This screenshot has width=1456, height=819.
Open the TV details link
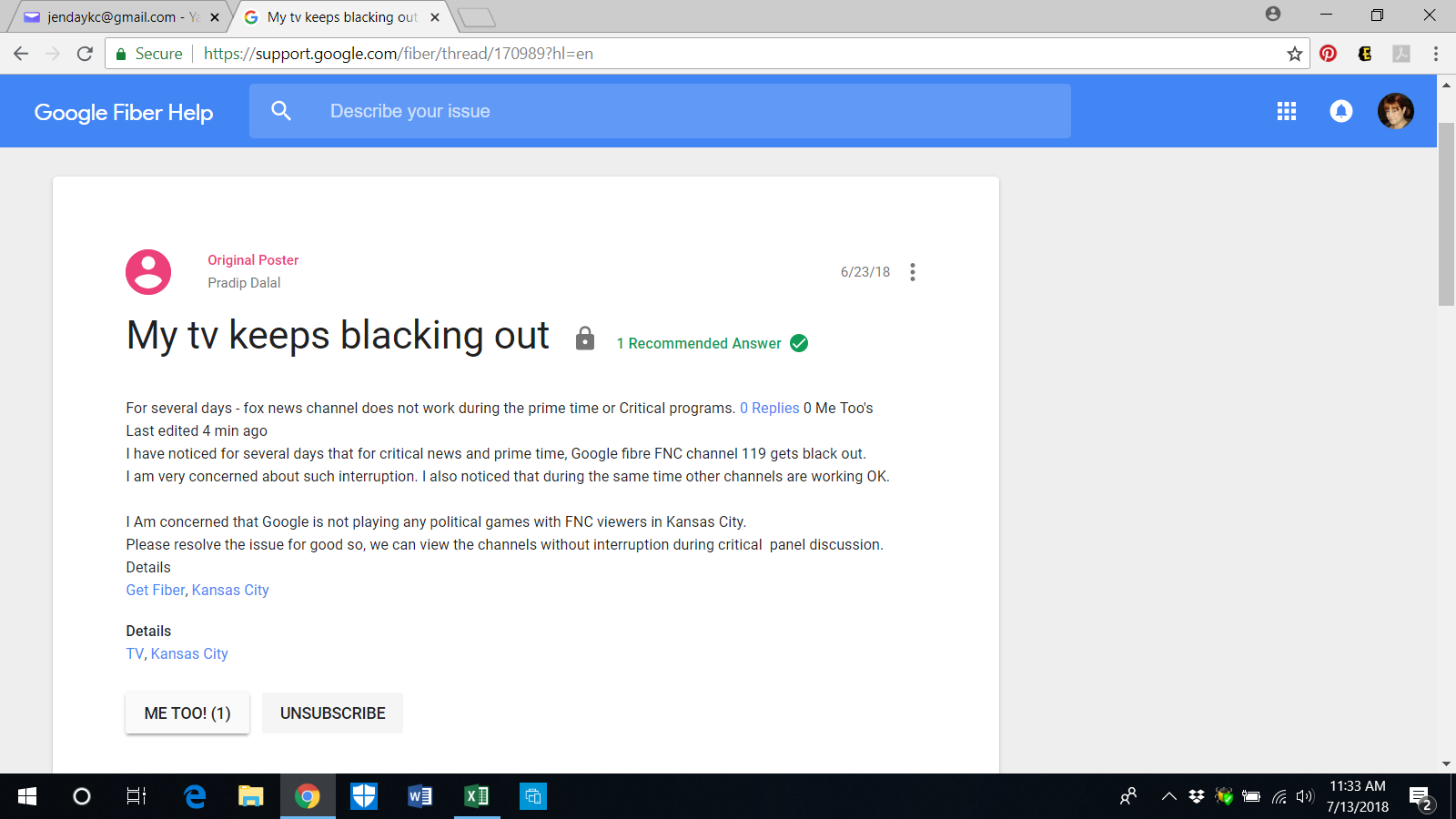[135, 653]
